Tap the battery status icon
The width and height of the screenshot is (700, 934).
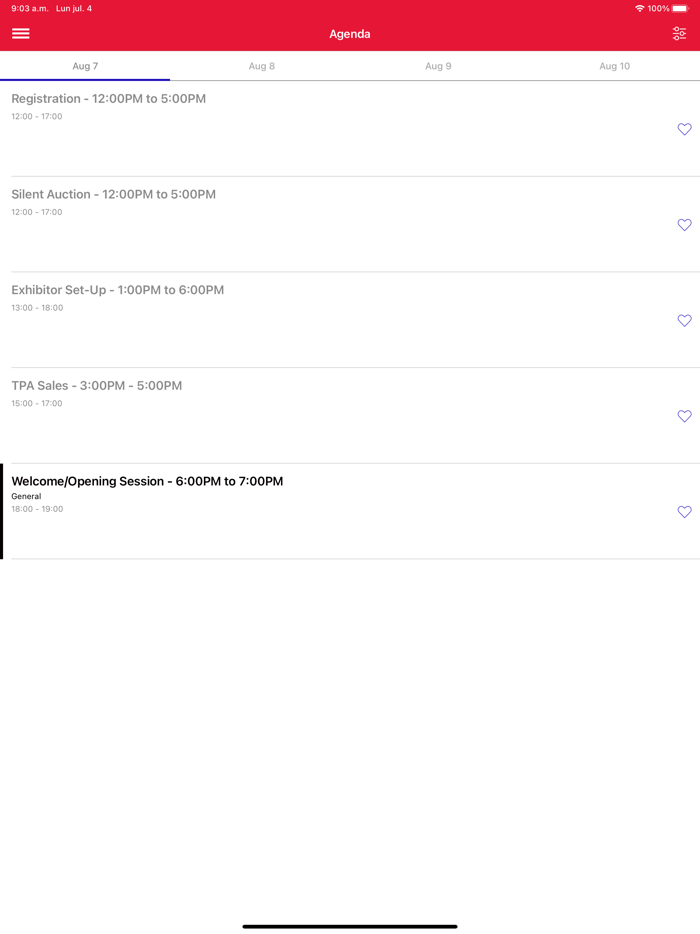pos(680,9)
